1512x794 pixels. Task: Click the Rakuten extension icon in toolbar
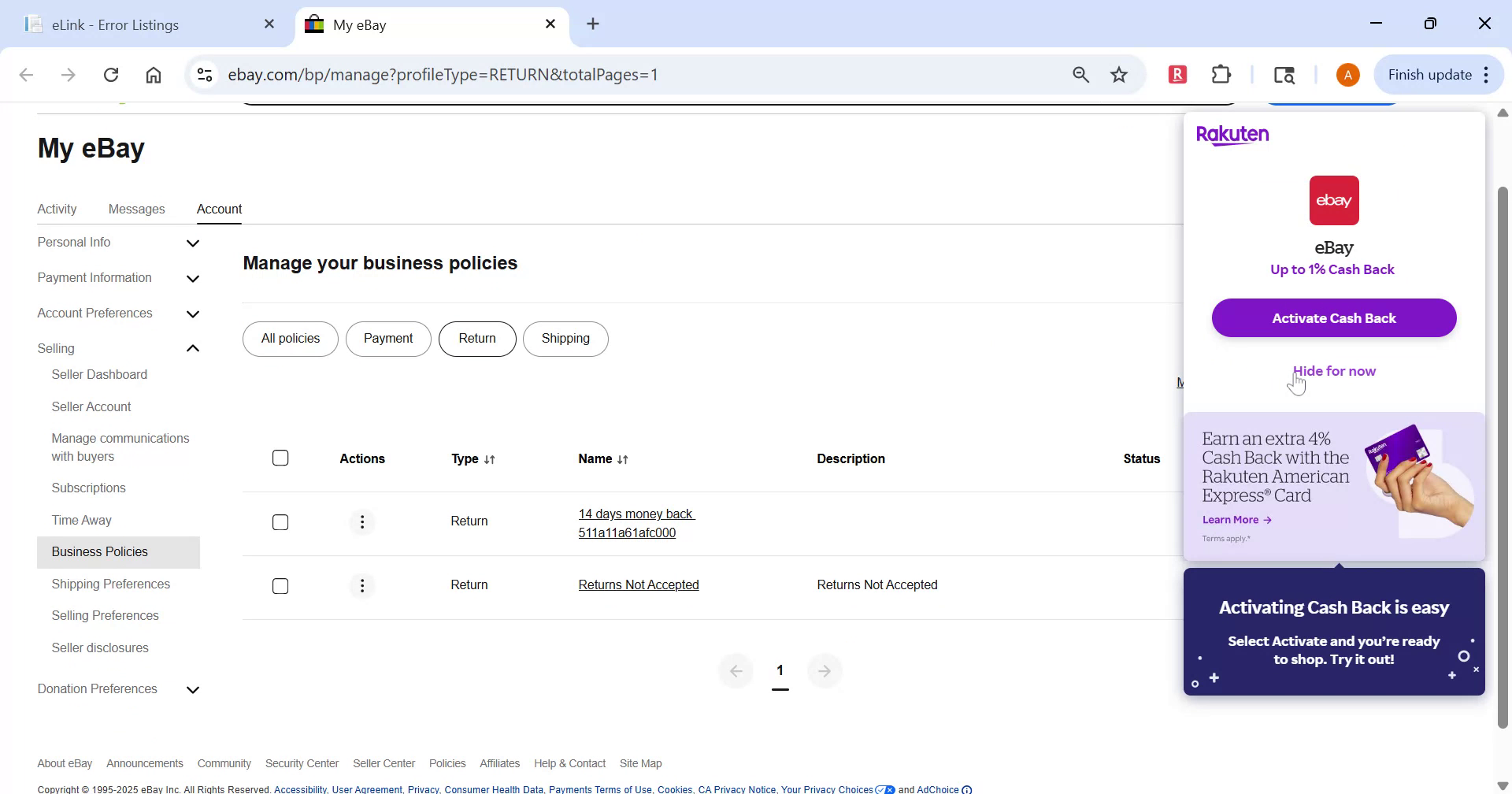coord(1177,74)
